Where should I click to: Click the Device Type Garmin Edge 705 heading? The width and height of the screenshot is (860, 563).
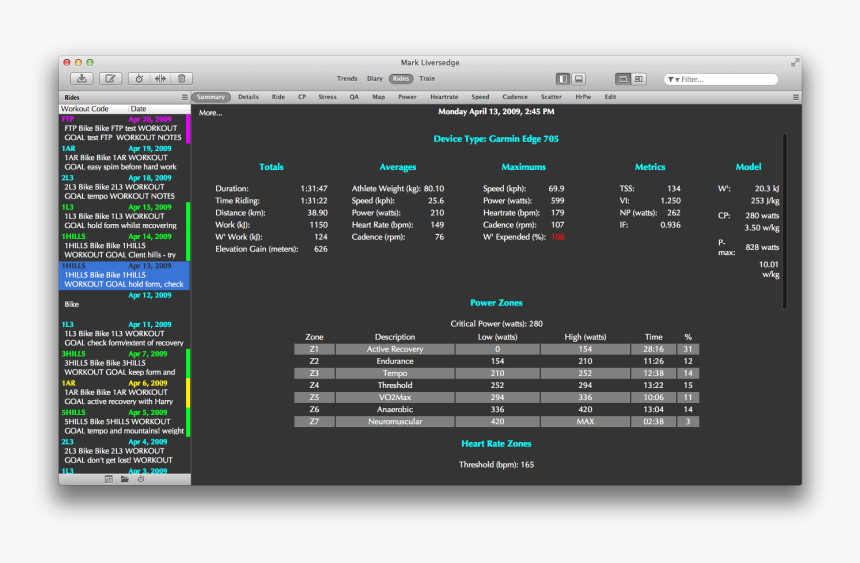496,139
